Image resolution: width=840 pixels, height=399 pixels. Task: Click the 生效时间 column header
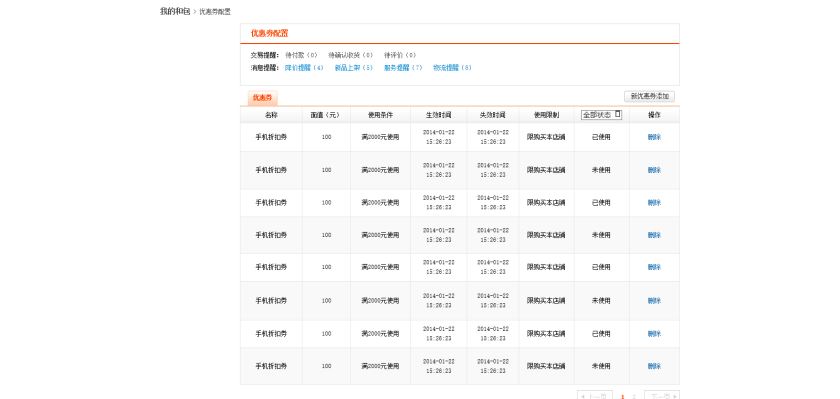coord(438,115)
